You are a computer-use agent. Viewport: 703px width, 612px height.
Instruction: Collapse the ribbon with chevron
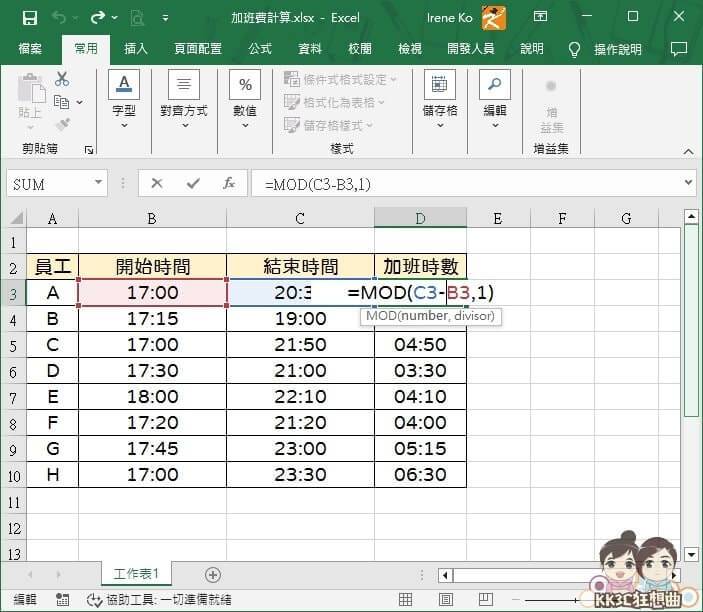(688, 152)
